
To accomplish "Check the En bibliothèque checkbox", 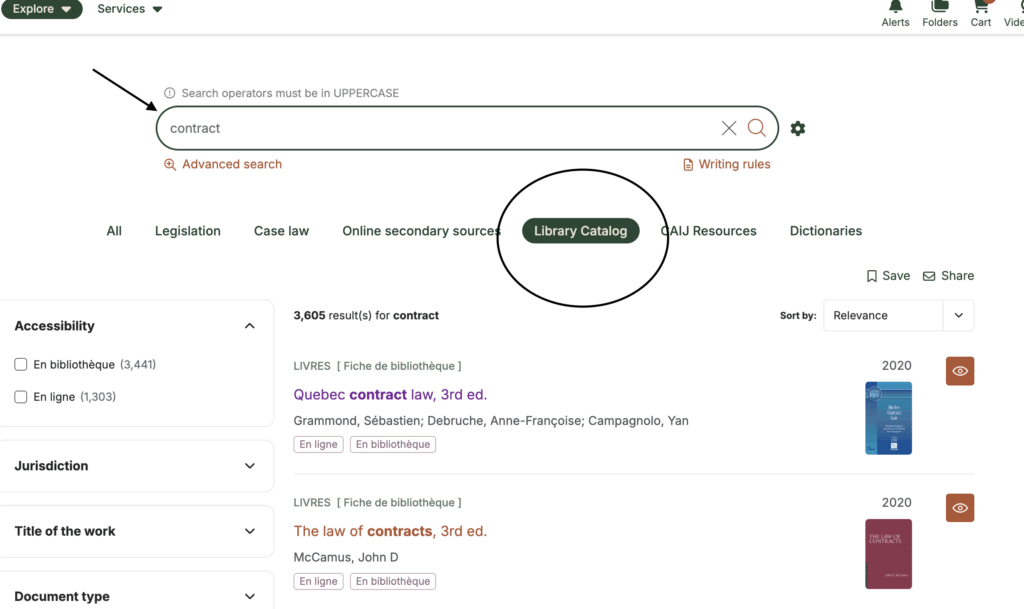I will [21, 365].
